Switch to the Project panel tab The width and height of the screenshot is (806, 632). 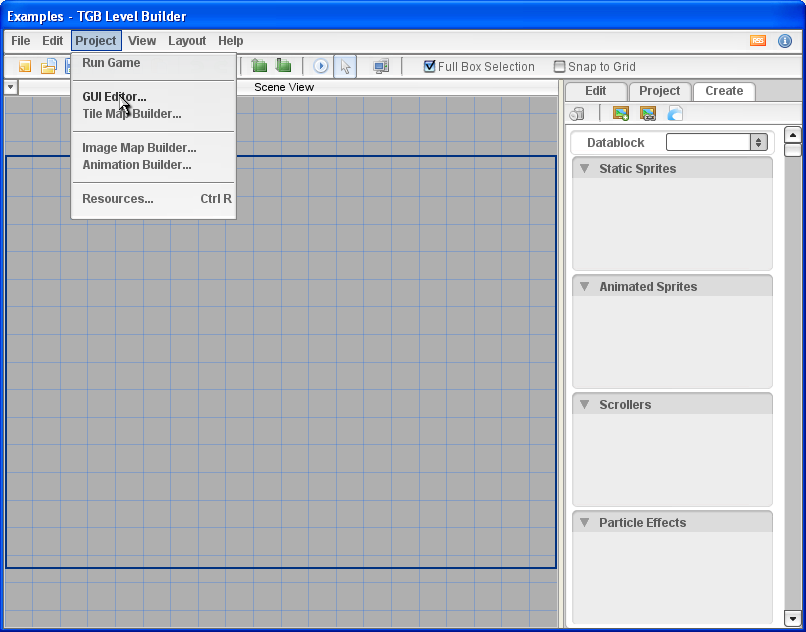(660, 91)
